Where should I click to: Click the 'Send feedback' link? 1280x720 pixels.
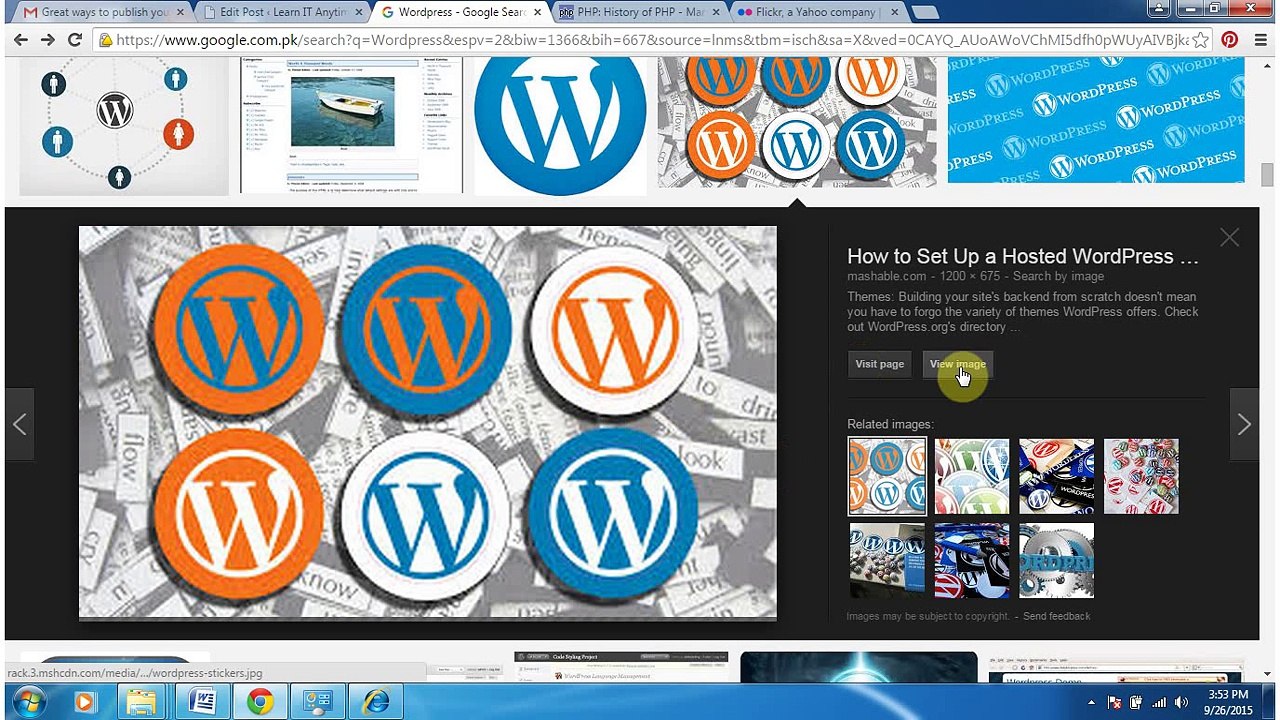pyautogui.click(x=1056, y=616)
